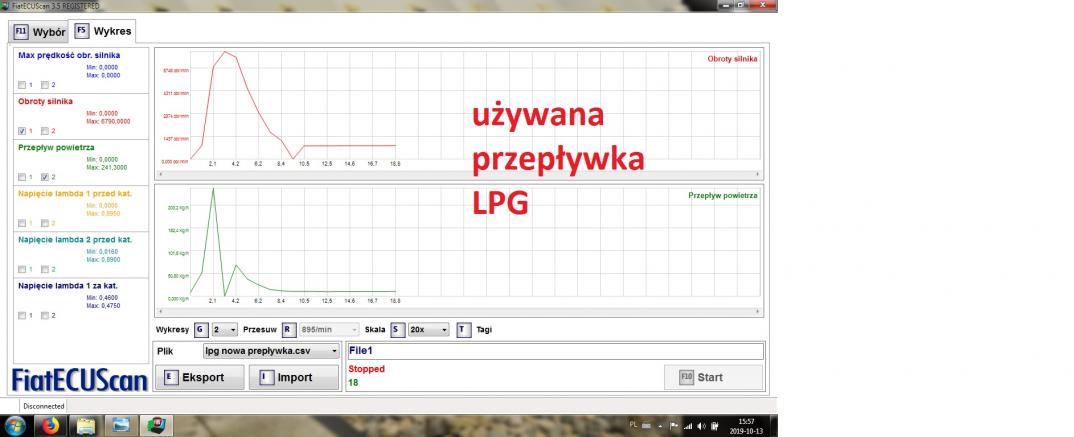Tick checkbox 1 for Max prędkość obr. silnika
The height and width of the screenshot is (437, 1074).
(22, 85)
